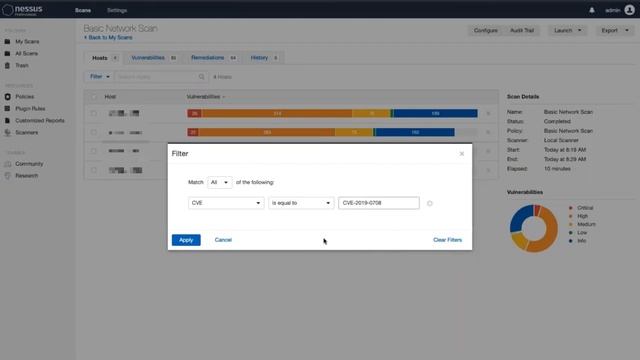640x360 pixels.
Task: Open the Scans top menu
Action: [x=83, y=10]
